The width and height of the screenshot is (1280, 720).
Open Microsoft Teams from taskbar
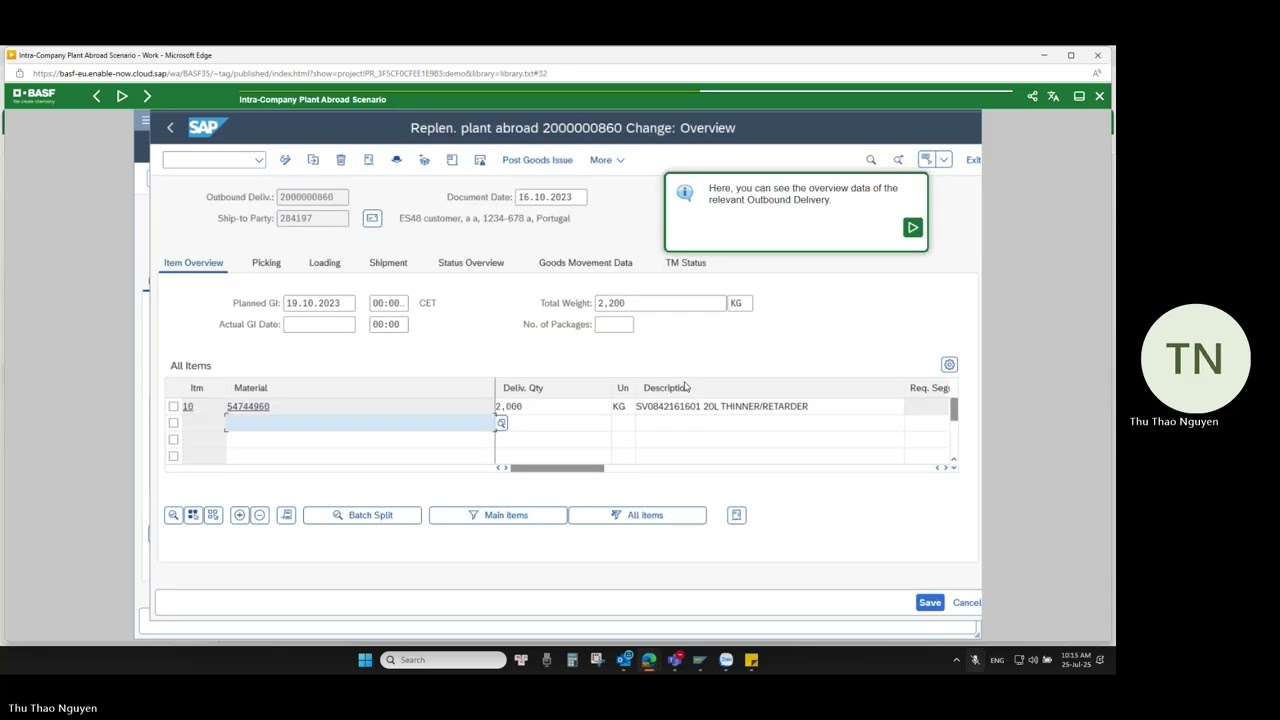coord(675,660)
